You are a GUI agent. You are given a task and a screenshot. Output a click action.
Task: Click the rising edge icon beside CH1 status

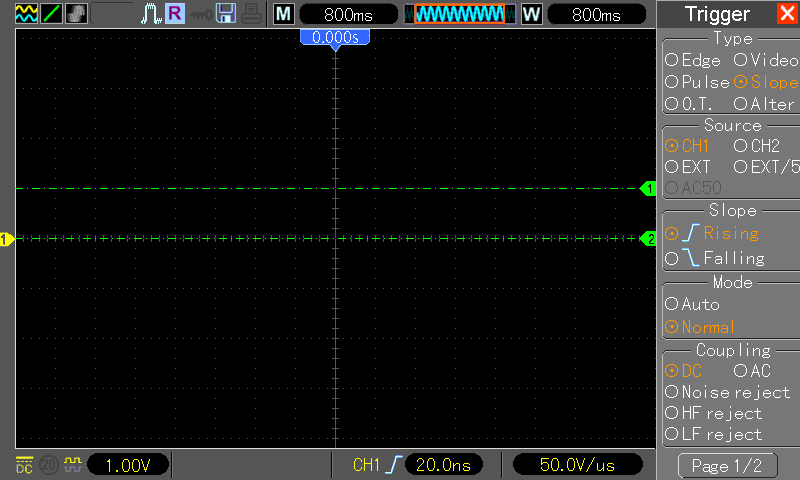(393, 465)
